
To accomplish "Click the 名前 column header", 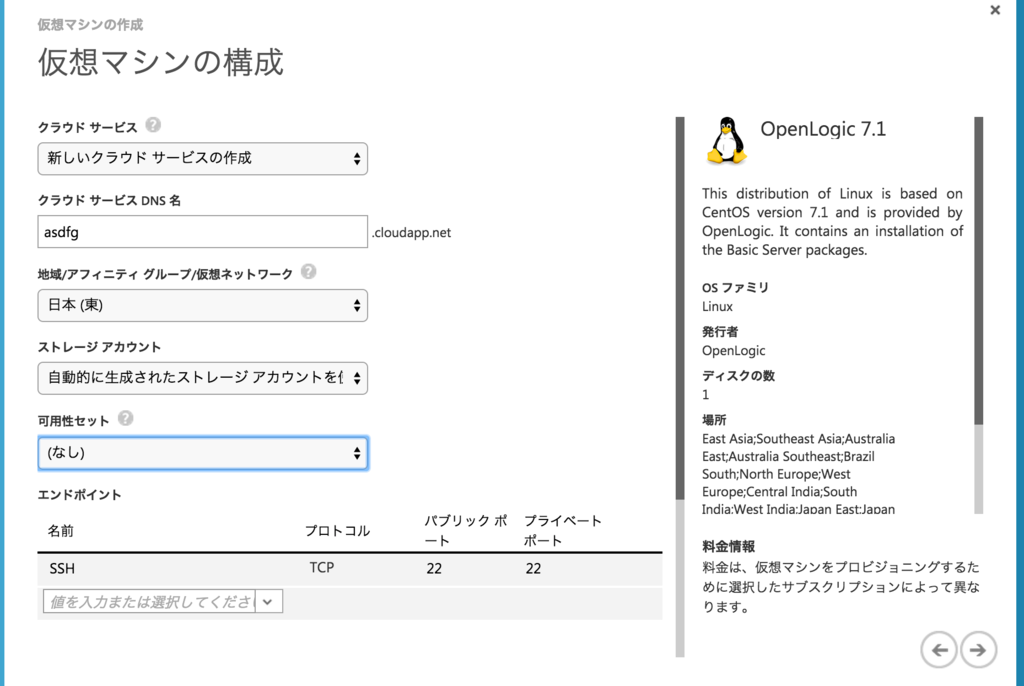I will 60,531.
